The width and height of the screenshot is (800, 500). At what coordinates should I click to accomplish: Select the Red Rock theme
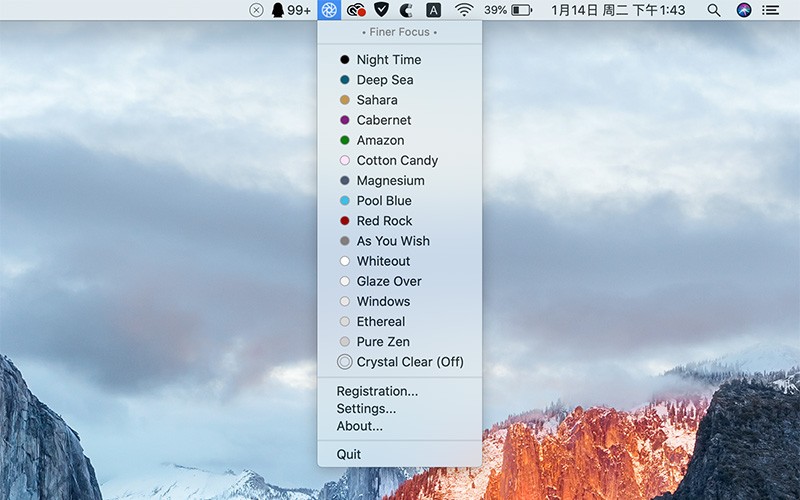(399, 221)
